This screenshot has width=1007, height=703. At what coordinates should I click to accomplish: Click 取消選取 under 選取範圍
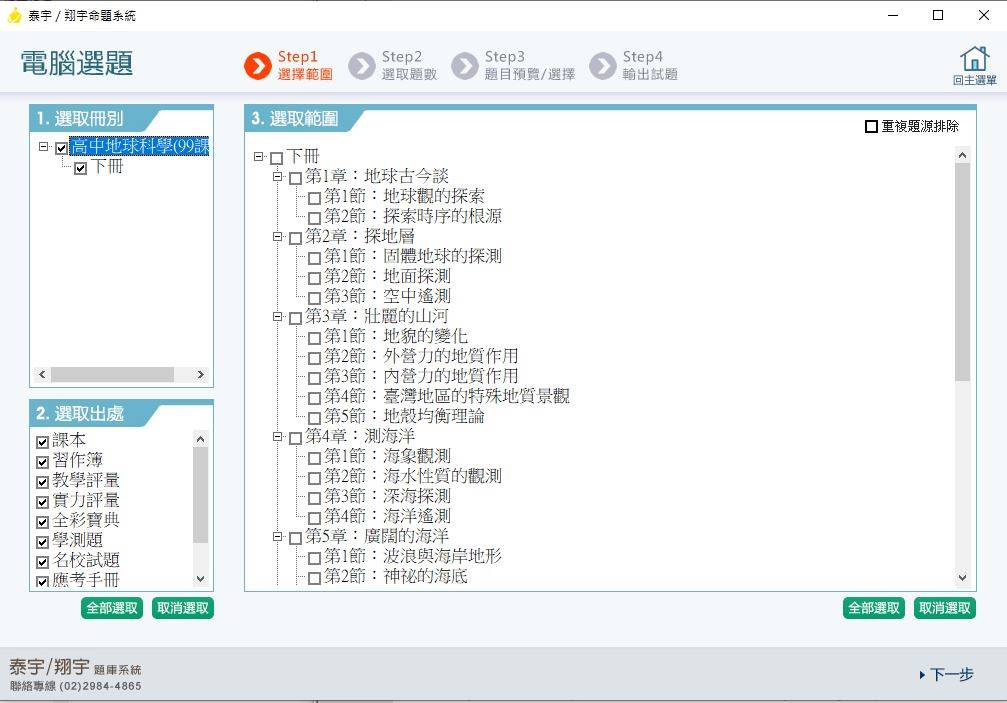tap(945, 608)
